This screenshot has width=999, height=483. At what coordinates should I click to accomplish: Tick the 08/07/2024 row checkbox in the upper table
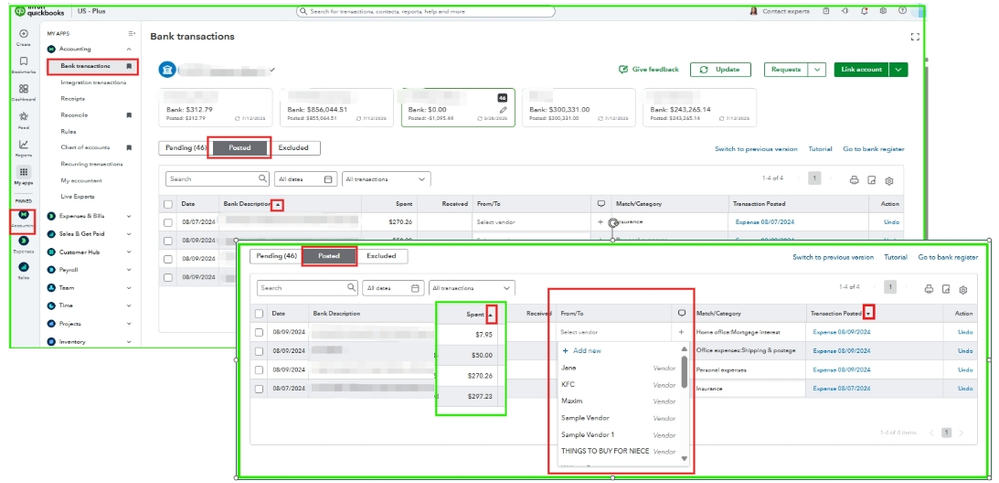point(168,222)
